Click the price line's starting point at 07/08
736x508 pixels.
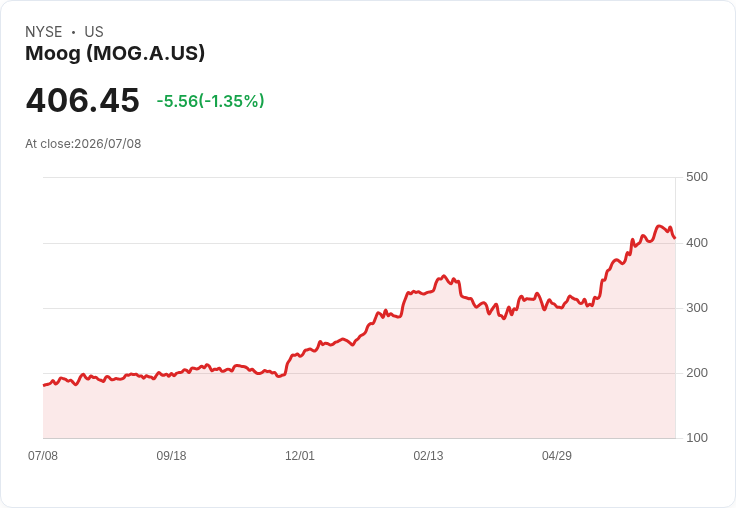[44, 385]
